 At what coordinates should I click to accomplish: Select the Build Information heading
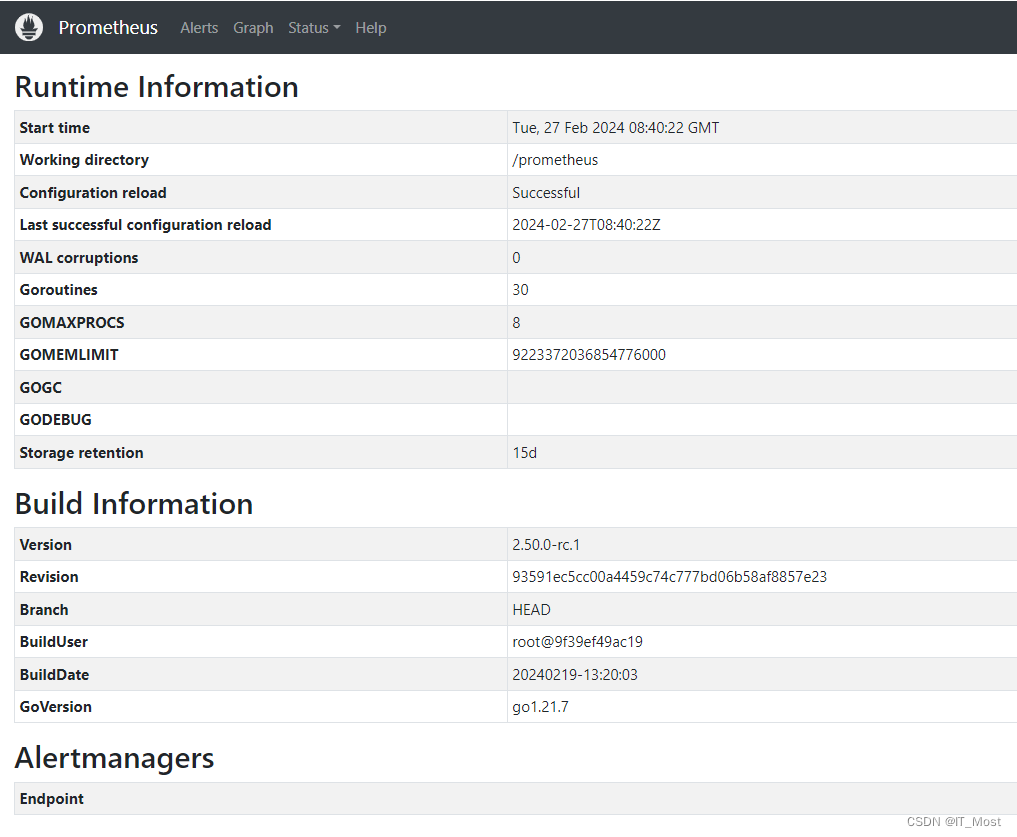(x=134, y=503)
